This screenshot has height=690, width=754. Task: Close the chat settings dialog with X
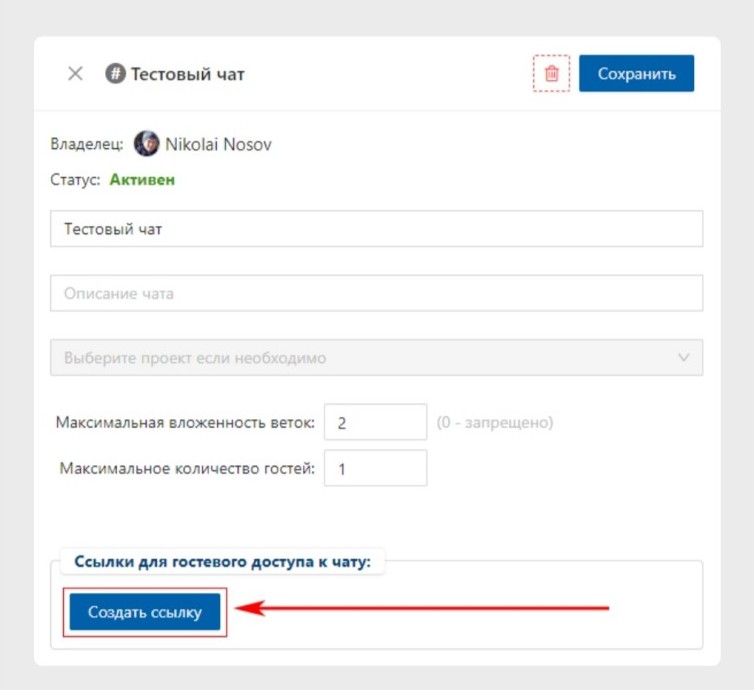[x=75, y=74]
